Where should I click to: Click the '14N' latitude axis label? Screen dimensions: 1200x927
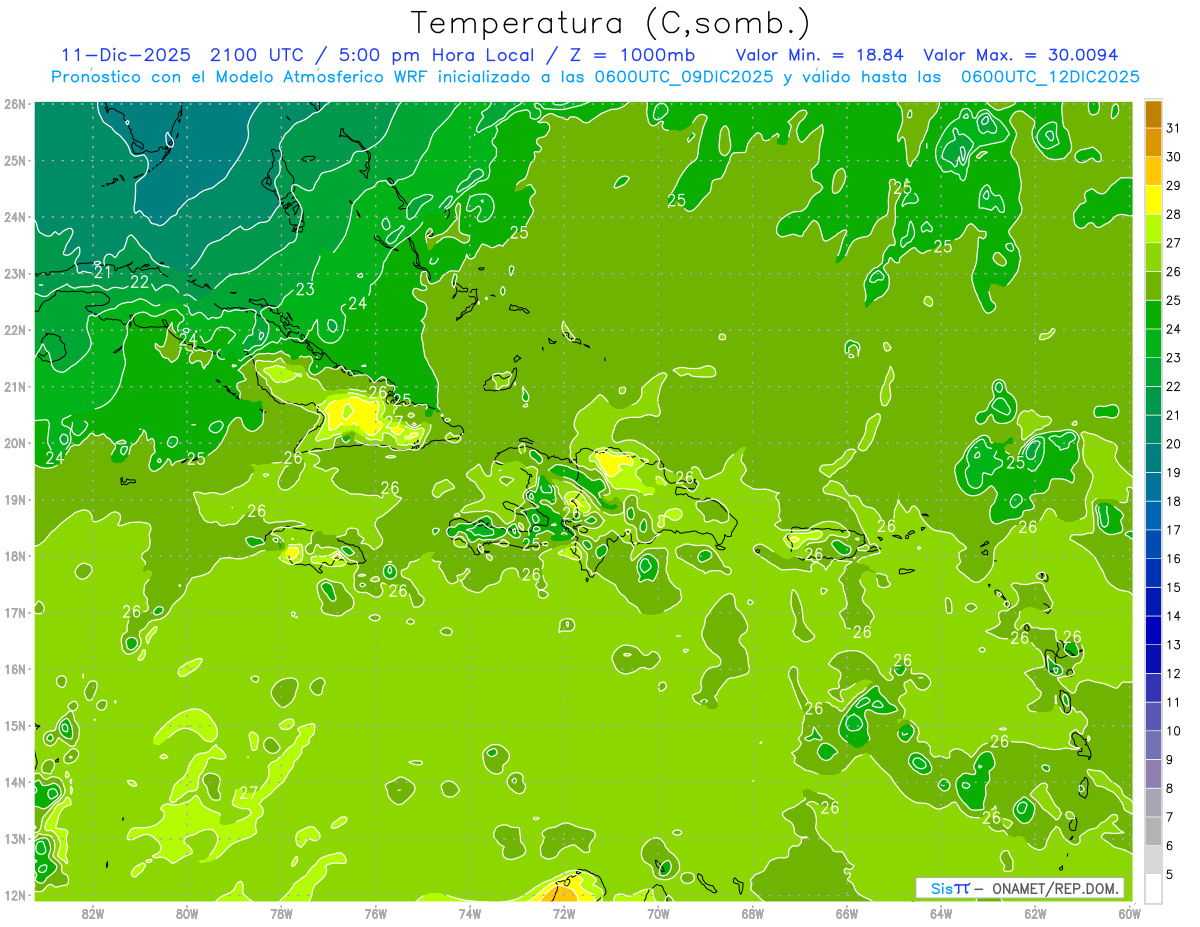pos(14,782)
